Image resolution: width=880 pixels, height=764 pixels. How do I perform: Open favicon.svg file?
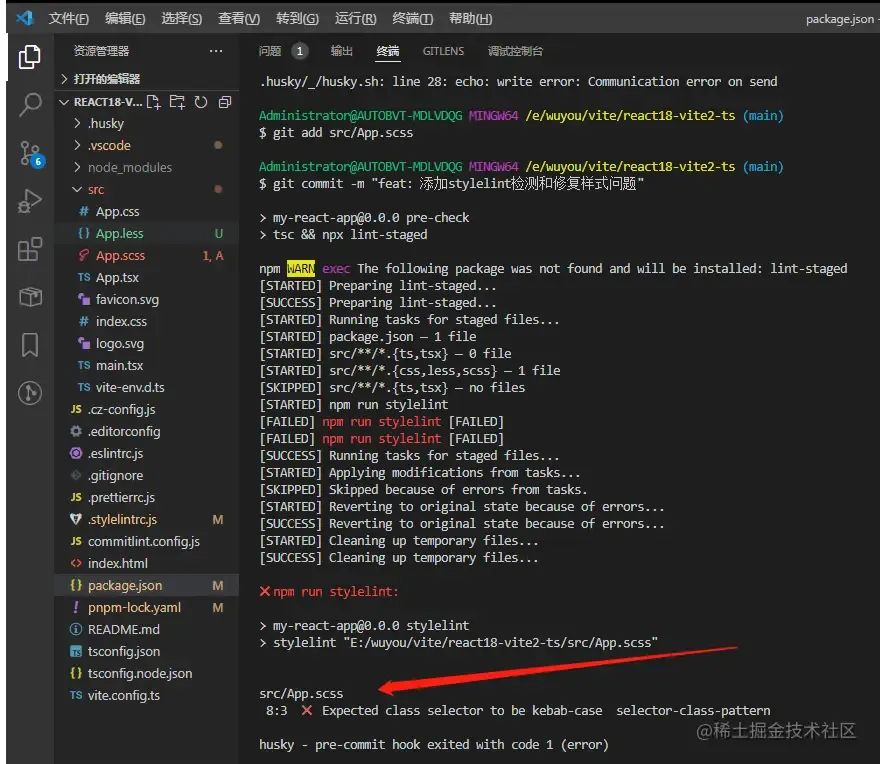[x=147, y=300]
